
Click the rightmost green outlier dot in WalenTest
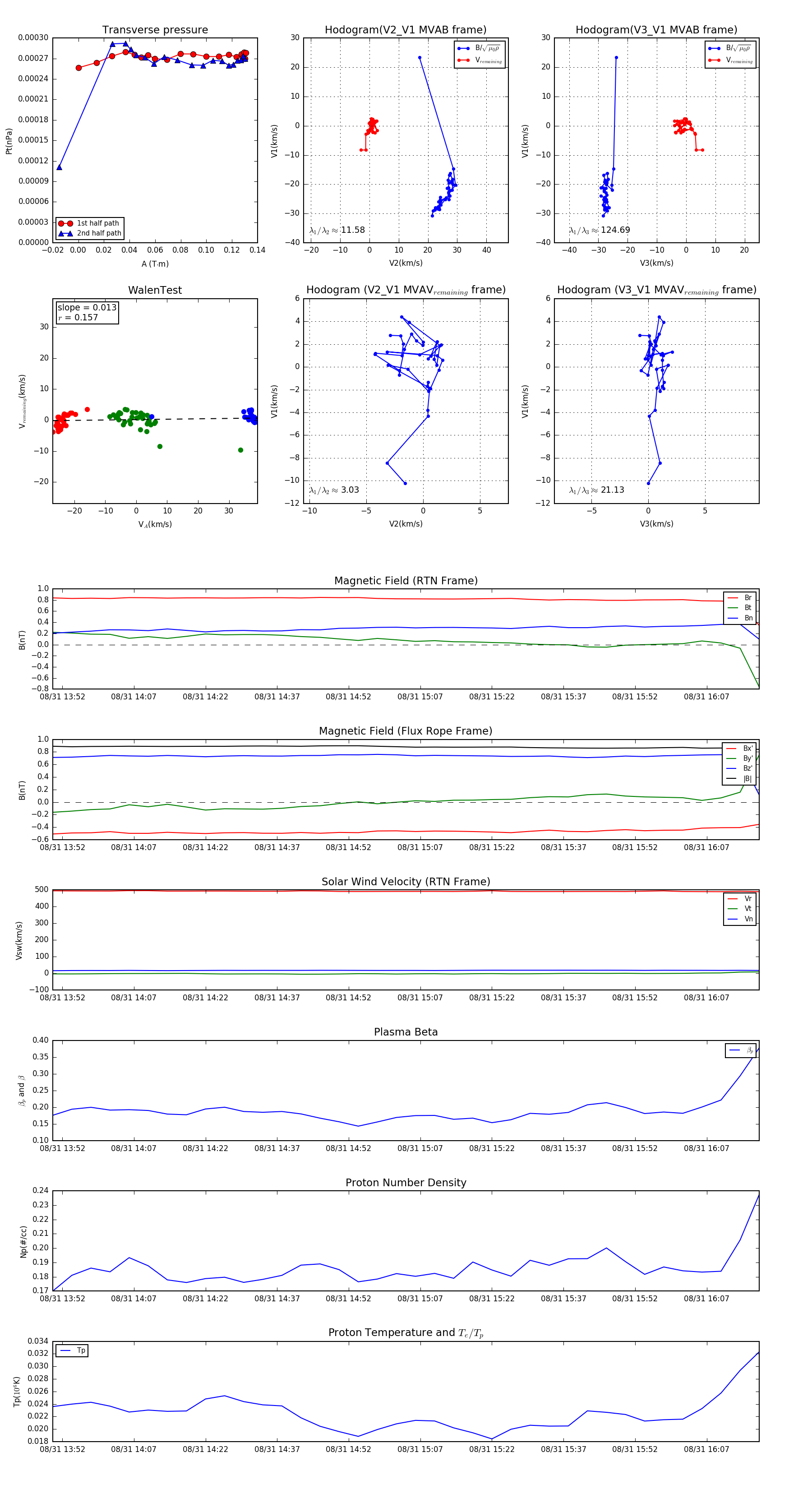(240, 450)
